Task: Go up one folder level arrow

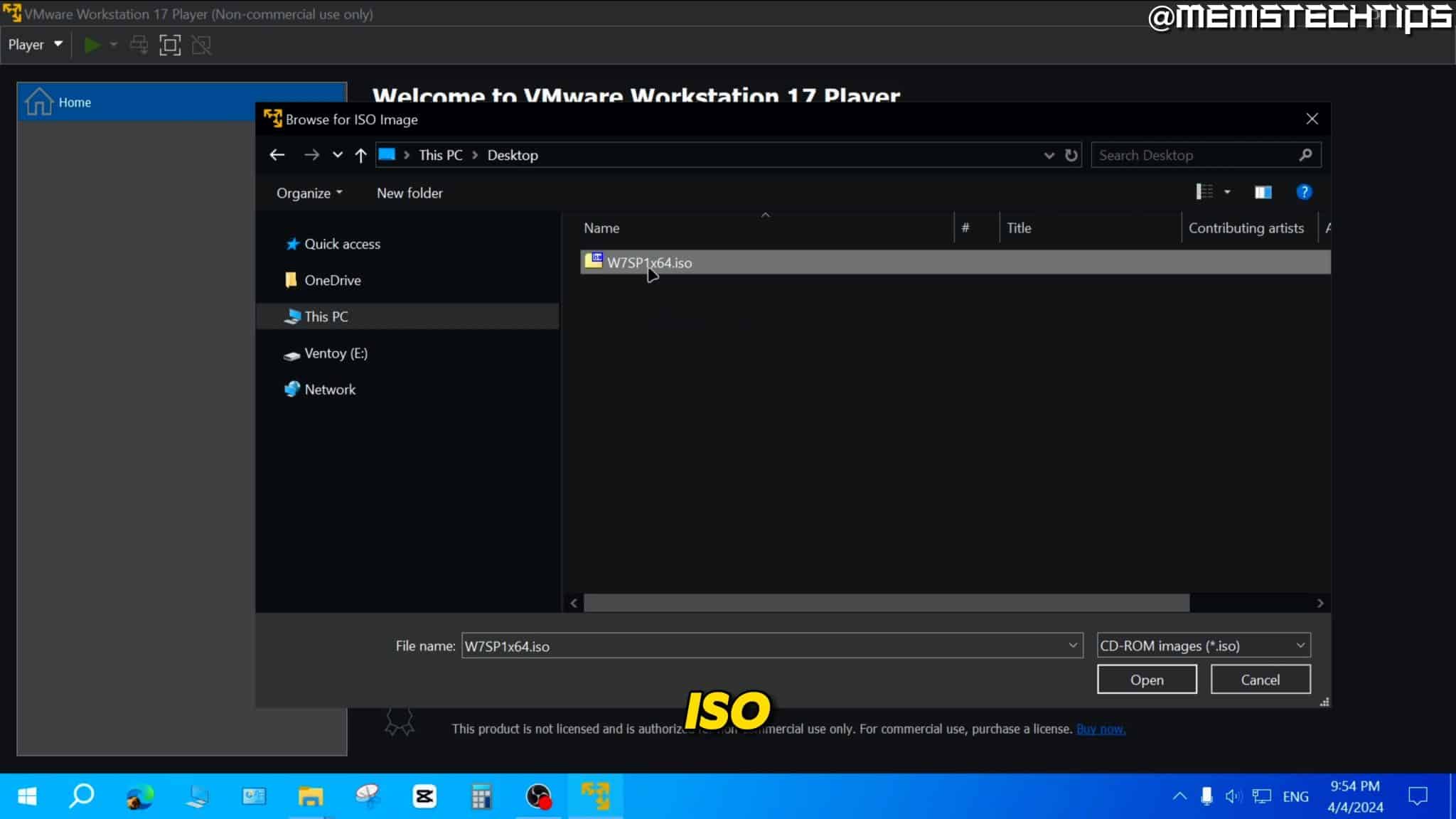Action: 360,155
